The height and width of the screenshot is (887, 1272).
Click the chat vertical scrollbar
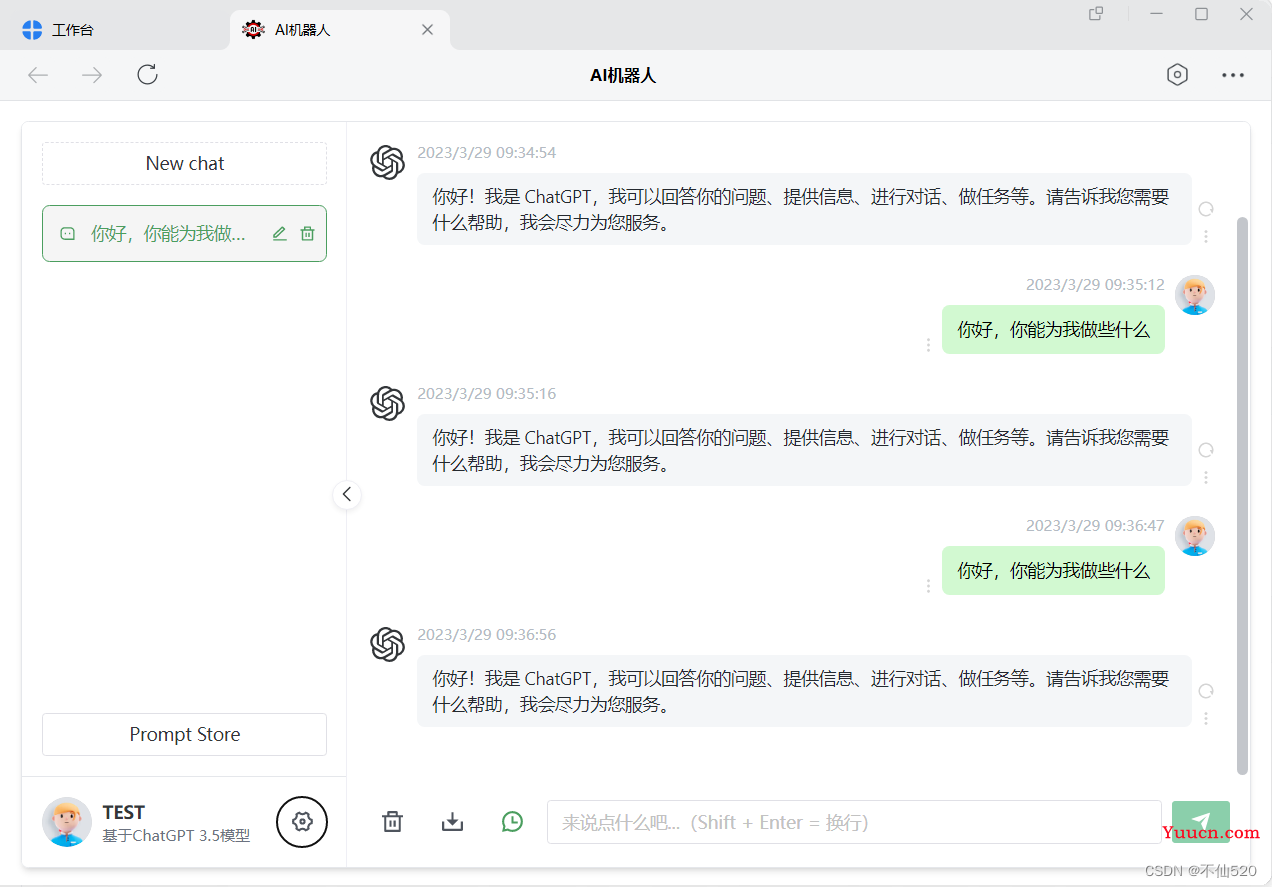1243,495
